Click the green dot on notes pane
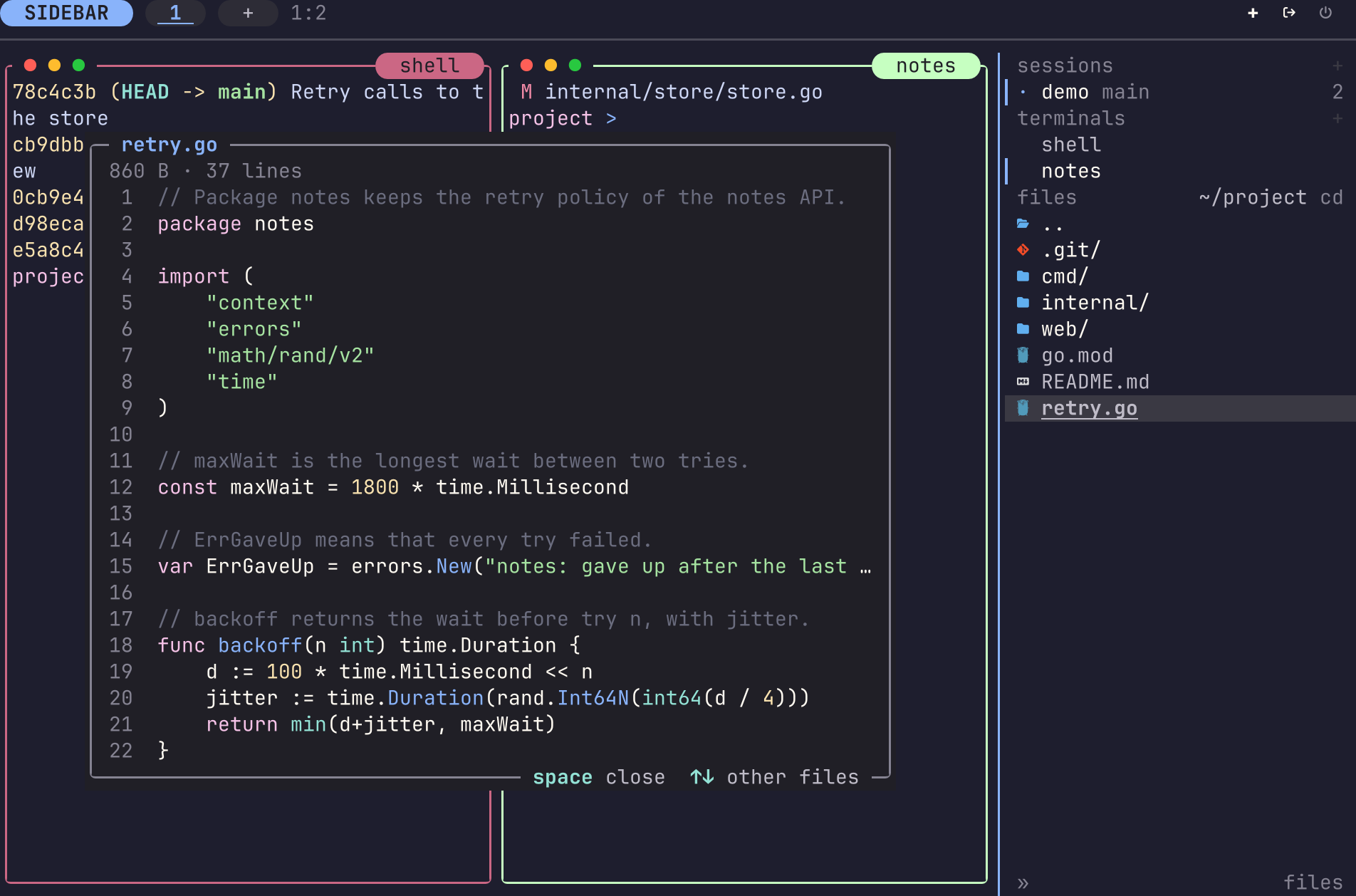The height and width of the screenshot is (896, 1356). click(x=575, y=66)
